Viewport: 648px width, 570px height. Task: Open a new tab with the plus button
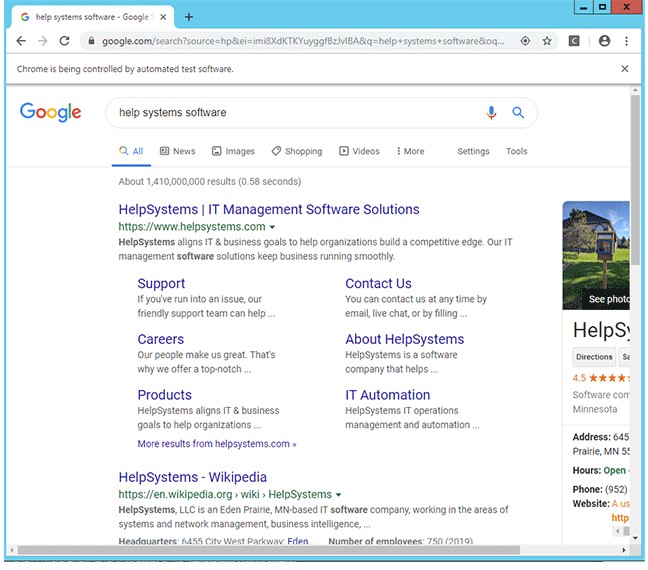click(189, 17)
